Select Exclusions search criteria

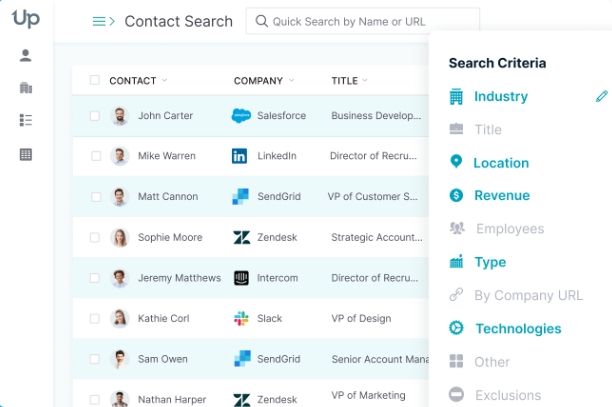[508, 395]
